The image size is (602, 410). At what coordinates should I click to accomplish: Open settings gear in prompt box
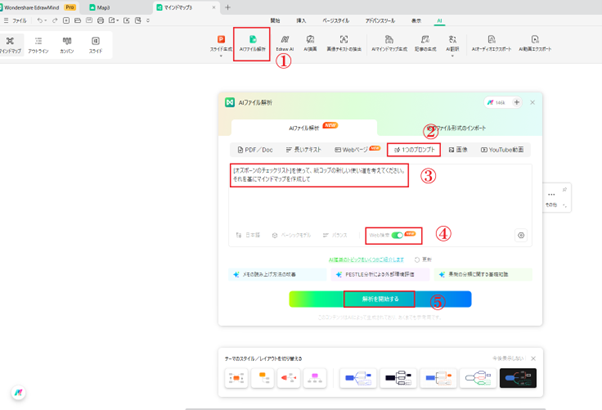pyautogui.click(x=521, y=235)
